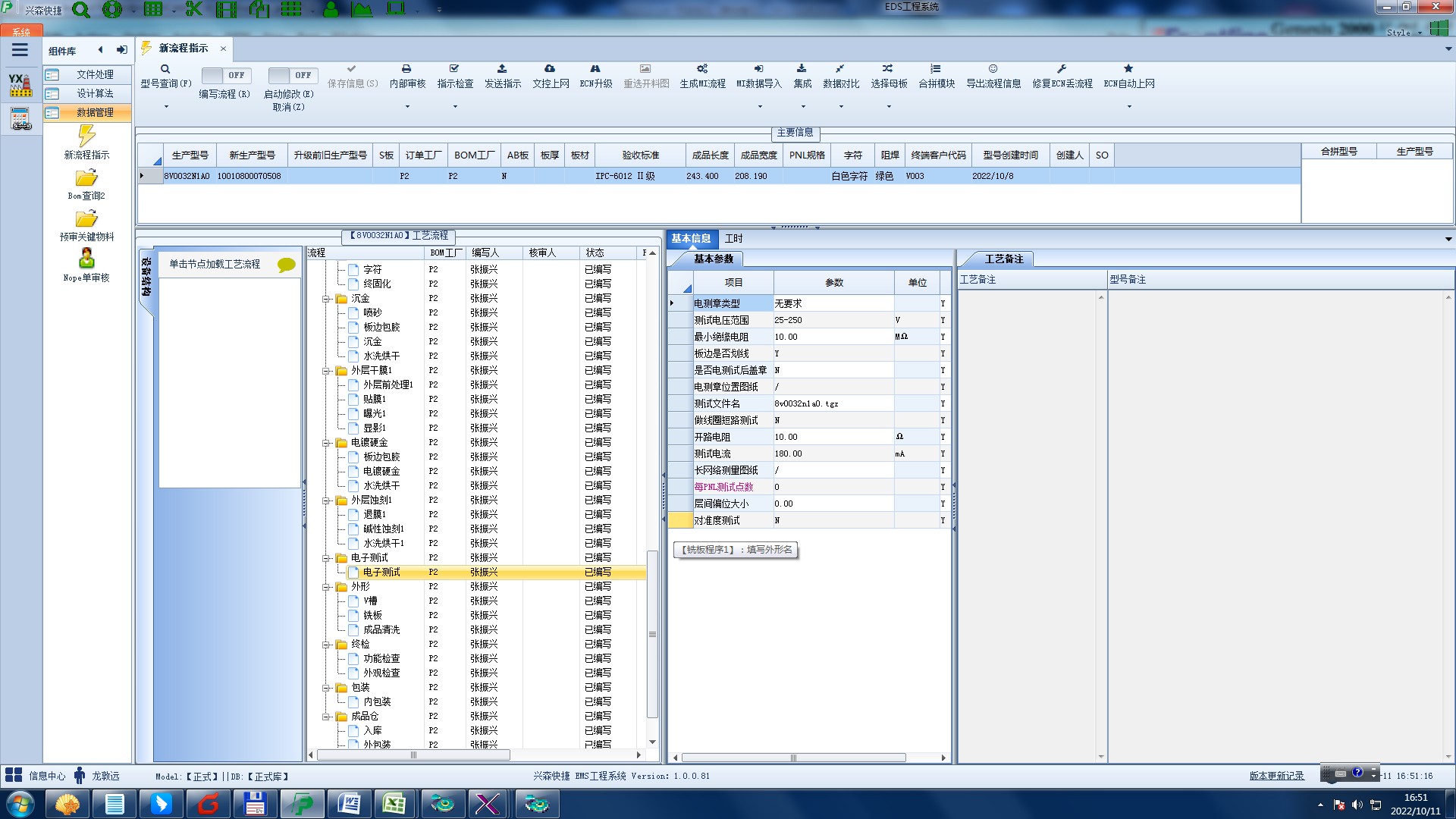Open the 系统 ribbon tab
Screen dimensions: 1456x819
click(21, 31)
